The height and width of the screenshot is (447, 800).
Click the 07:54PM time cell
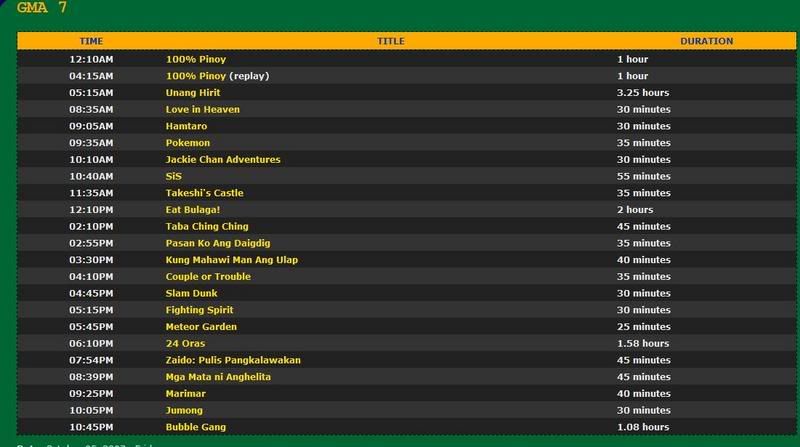(91, 360)
